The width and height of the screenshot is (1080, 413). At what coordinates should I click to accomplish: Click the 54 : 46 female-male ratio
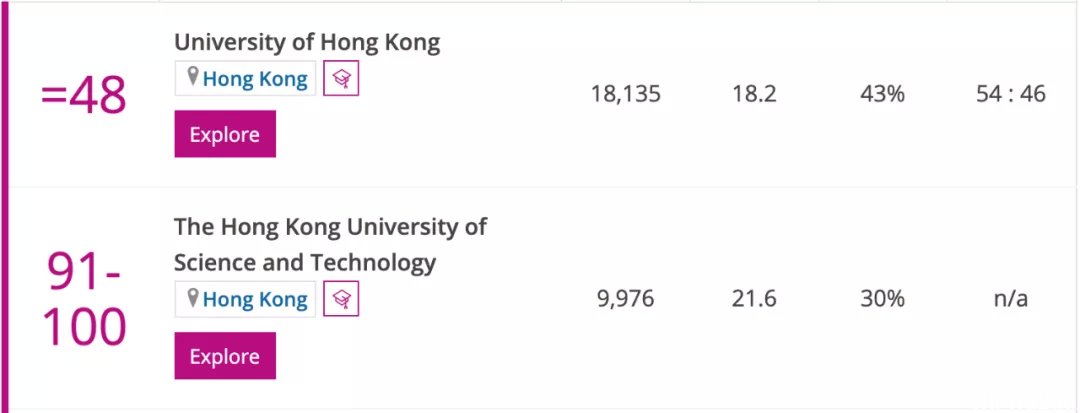1010,94
